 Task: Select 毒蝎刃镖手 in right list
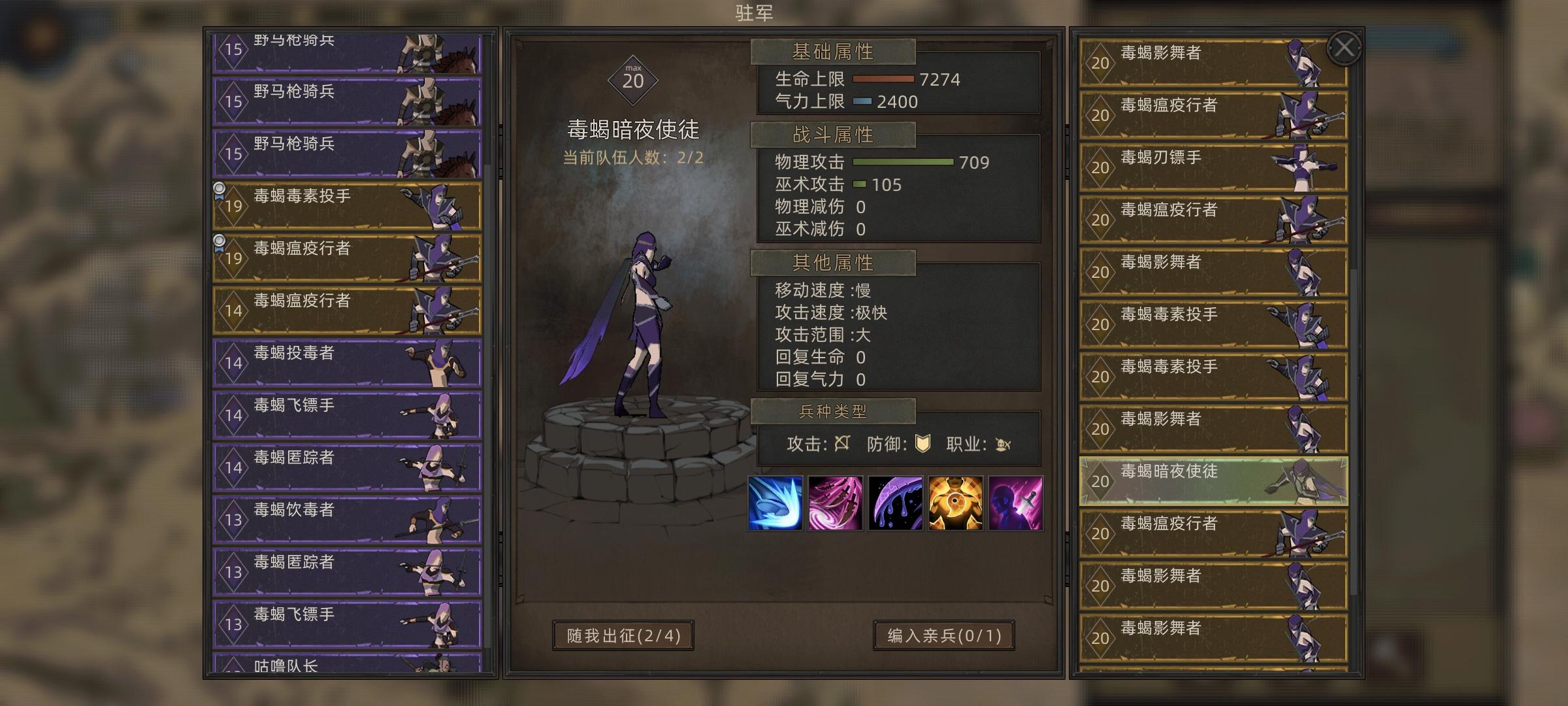click(1213, 167)
